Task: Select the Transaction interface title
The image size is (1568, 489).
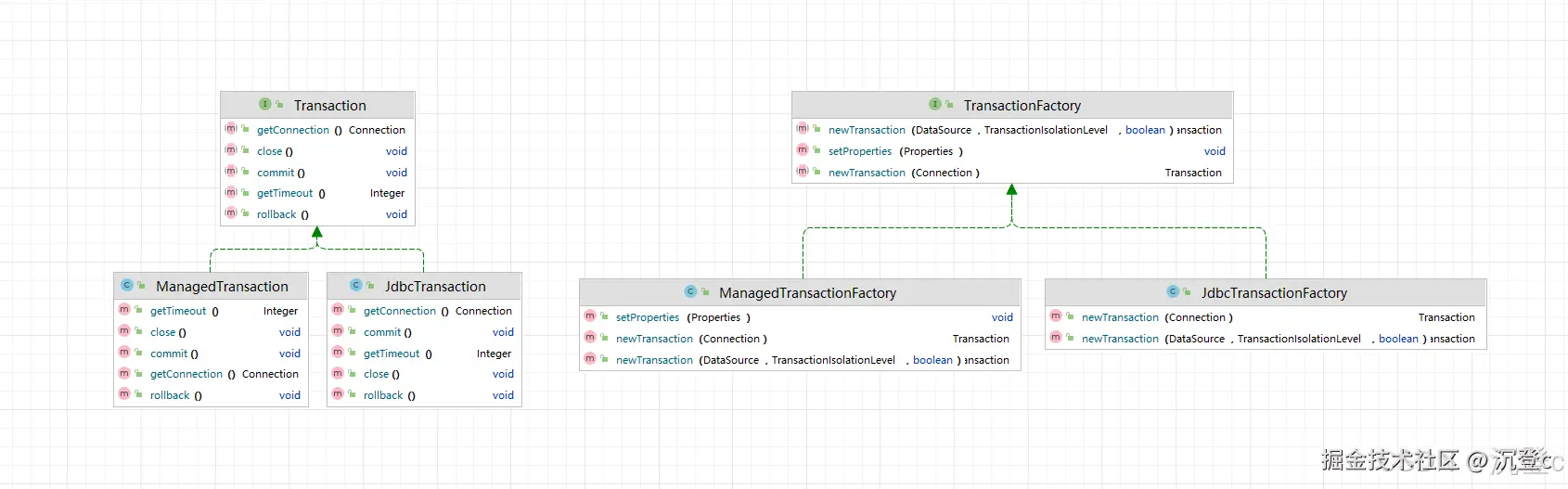Action: (x=330, y=106)
